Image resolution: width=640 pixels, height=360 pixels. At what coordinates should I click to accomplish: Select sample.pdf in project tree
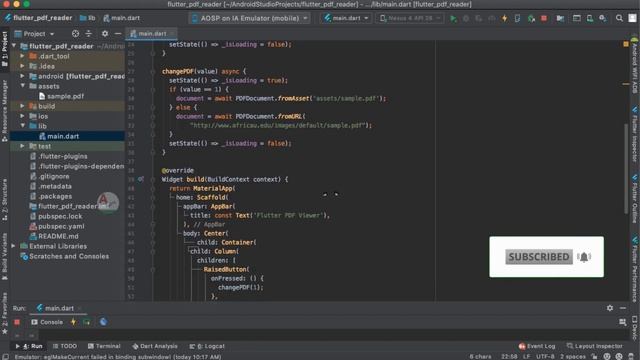[61, 96]
